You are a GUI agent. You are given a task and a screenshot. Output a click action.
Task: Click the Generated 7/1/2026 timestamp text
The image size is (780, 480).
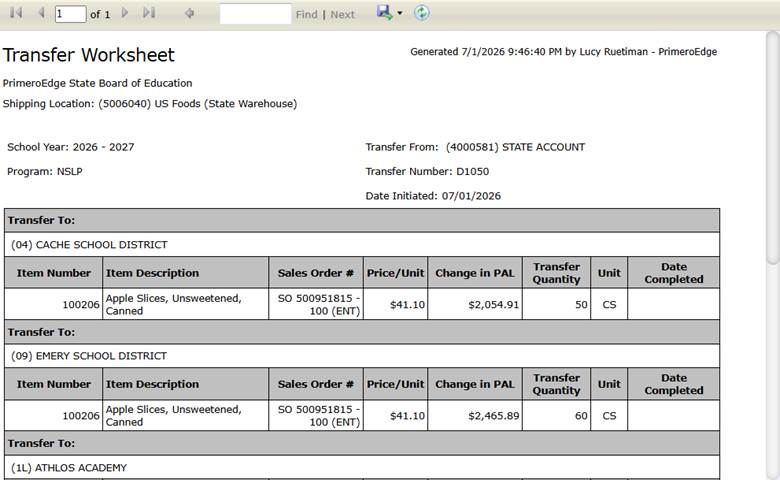tap(564, 52)
